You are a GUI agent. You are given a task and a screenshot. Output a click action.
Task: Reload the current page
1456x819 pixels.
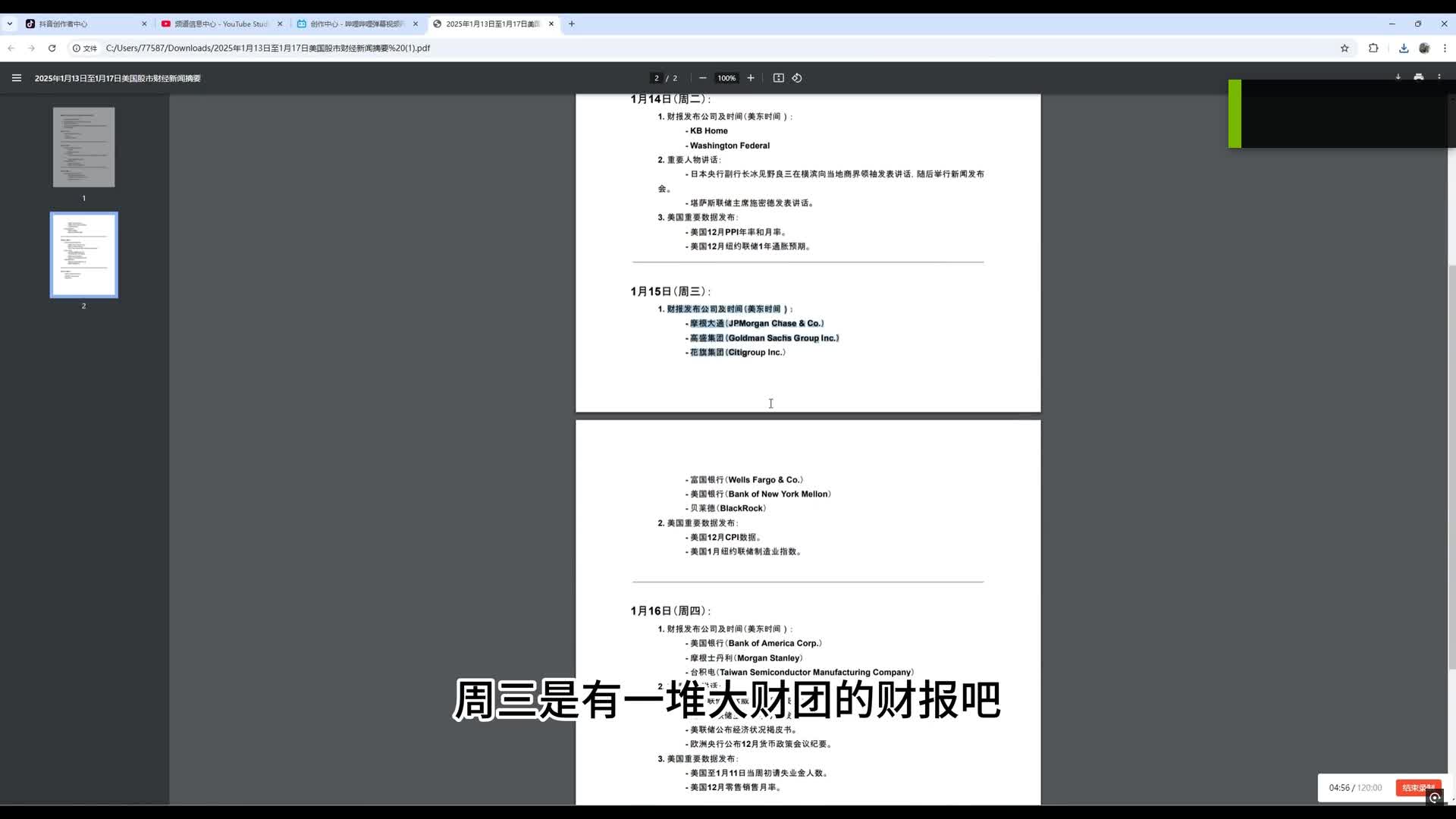tap(52, 48)
